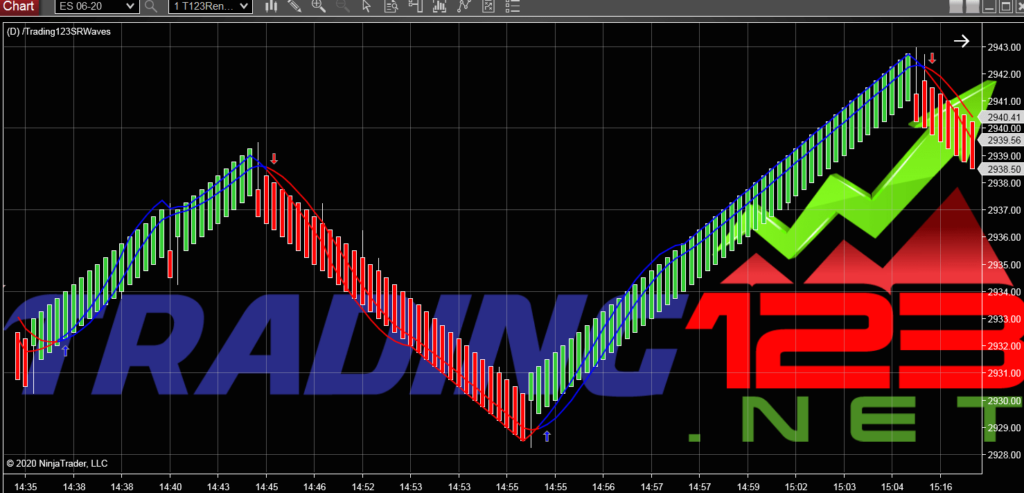Open the T123Ren interval selector dropdown
The height and width of the screenshot is (493, 1024).
210,7
